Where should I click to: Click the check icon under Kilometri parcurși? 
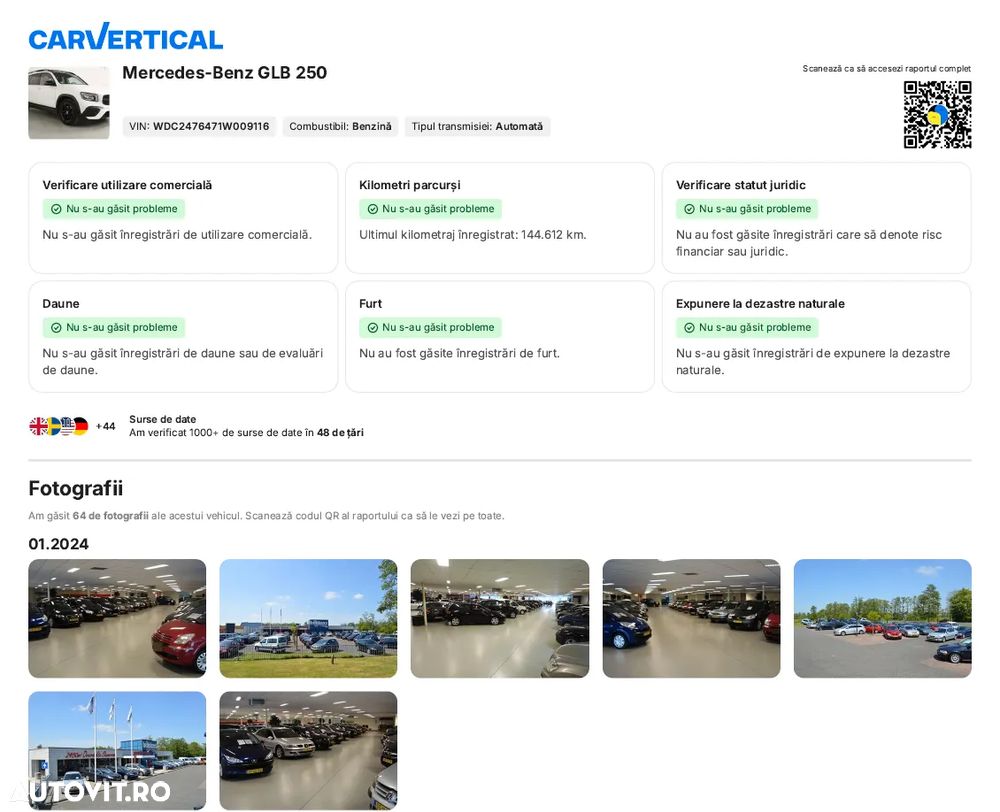[372, 209]
